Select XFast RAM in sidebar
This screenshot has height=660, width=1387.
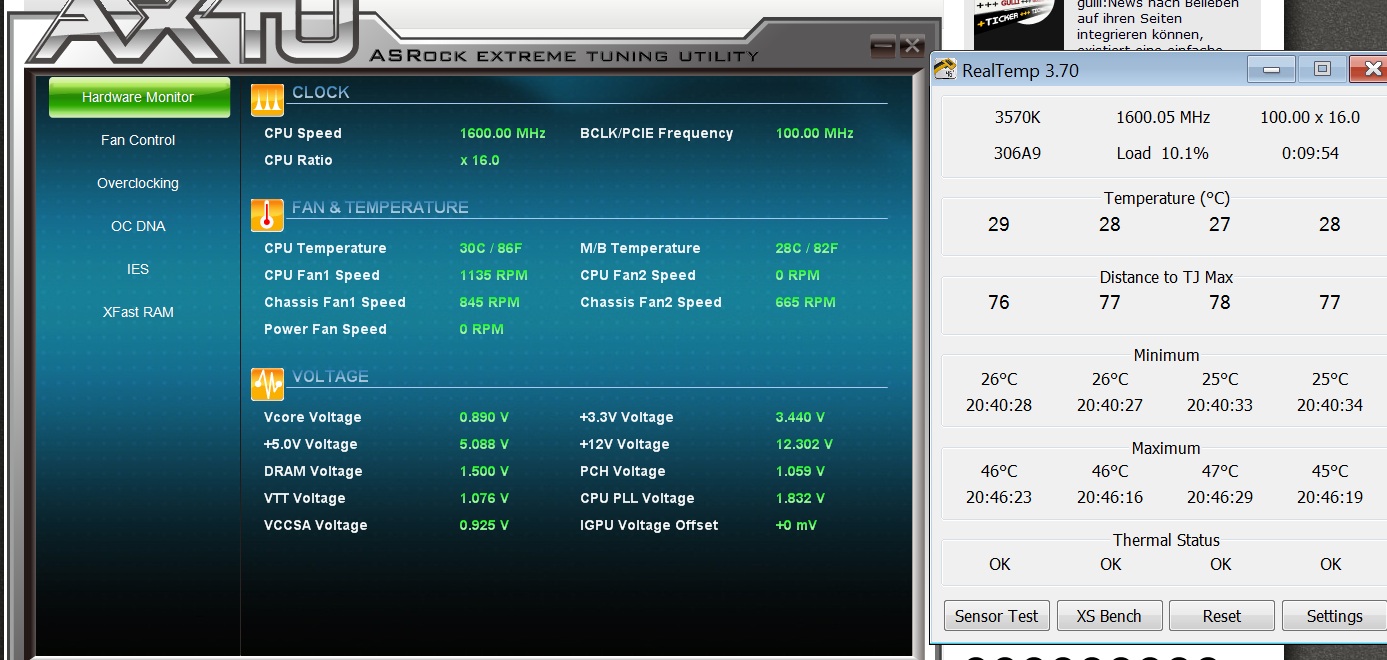pyautogui.click(x=138, y=312)
